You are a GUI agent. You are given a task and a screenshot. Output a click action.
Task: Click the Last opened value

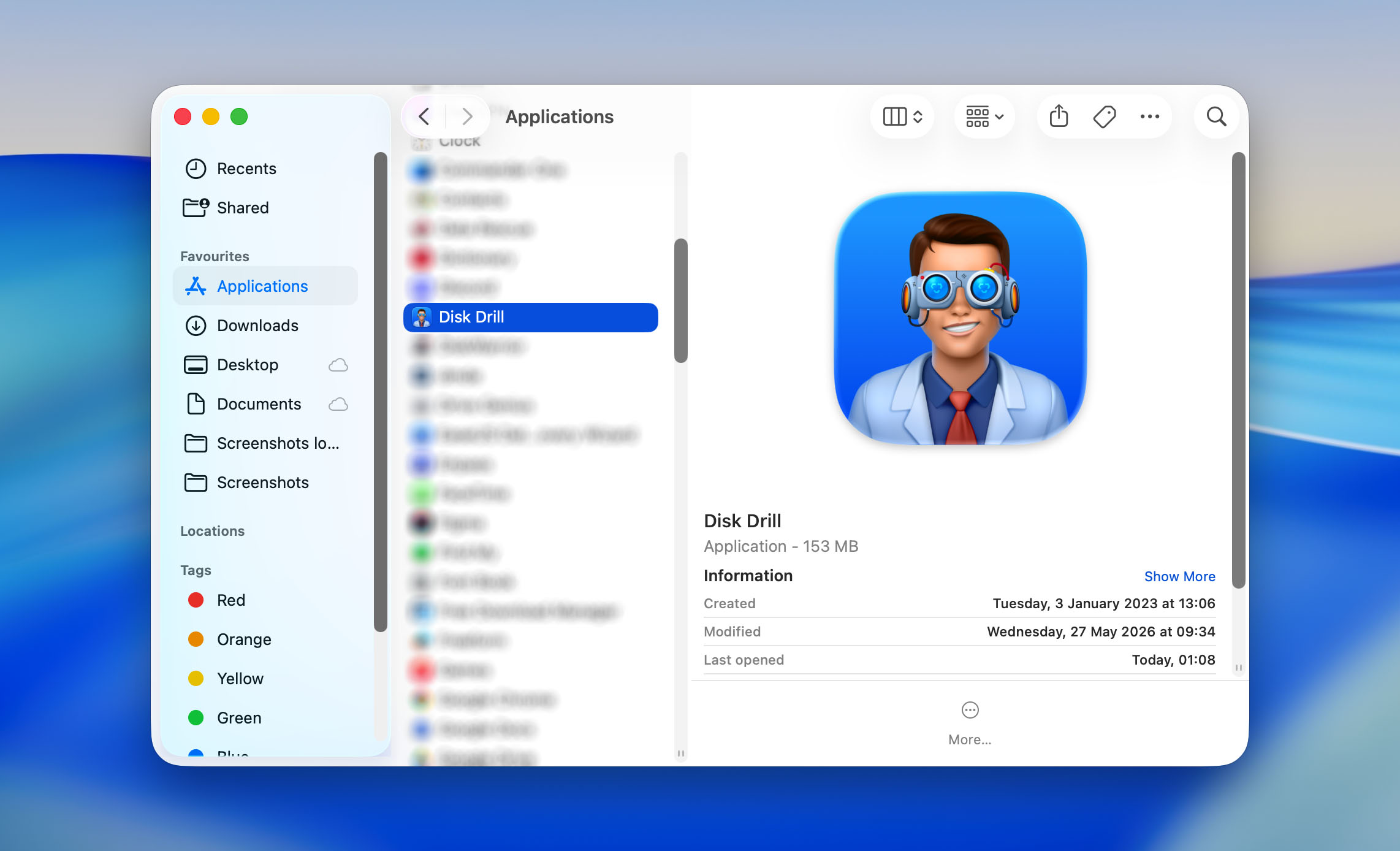coord(1173,660)
